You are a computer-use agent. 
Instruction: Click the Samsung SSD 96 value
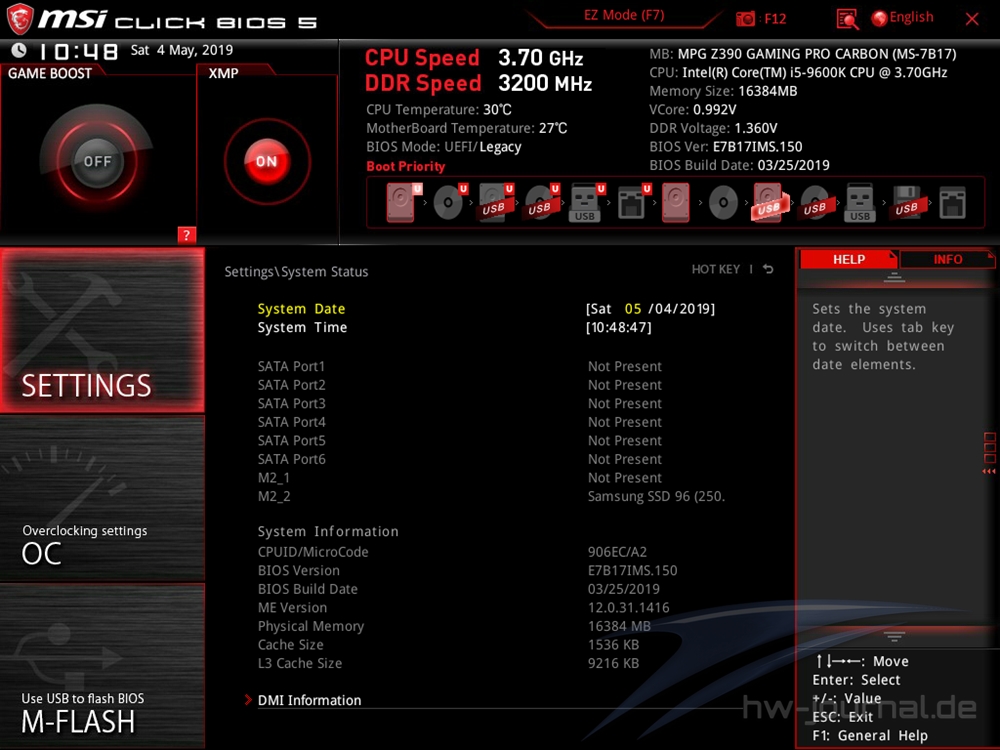point(656,496)
